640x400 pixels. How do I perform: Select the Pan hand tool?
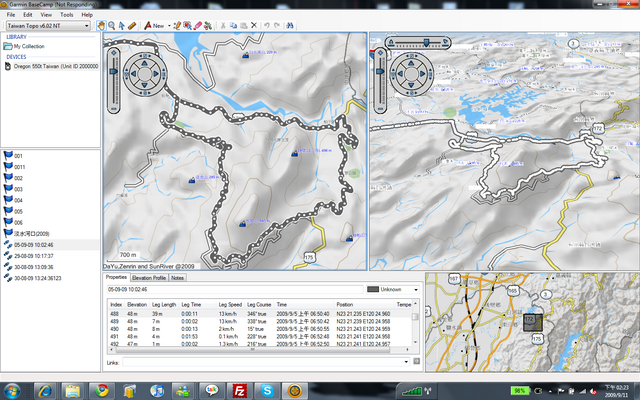pos(101,26)
